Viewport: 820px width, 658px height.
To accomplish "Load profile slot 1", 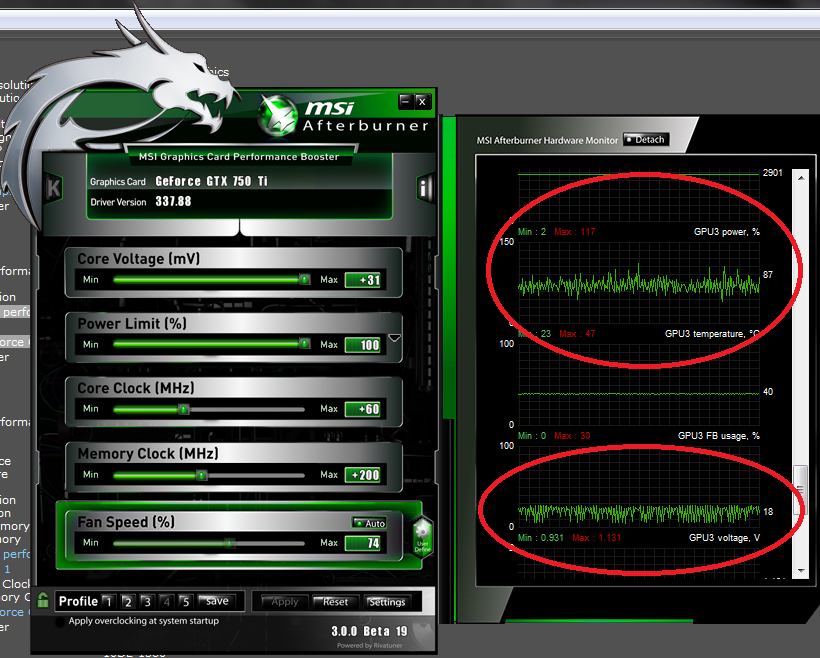I will [108, 602].
